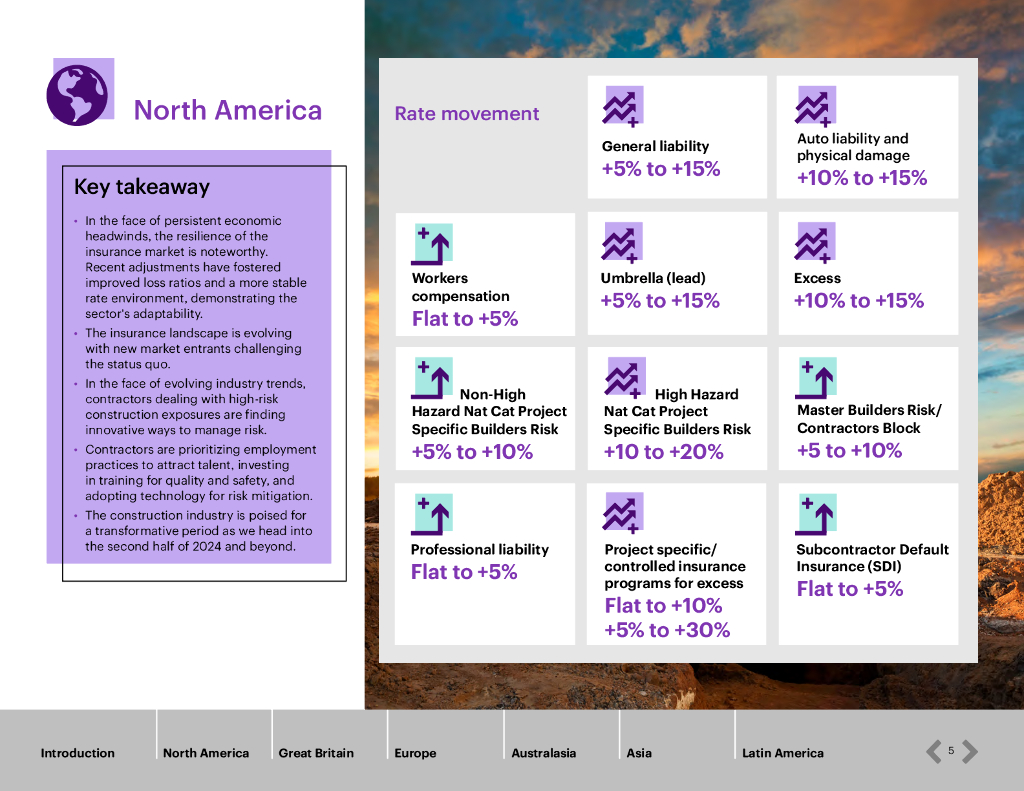
Task: Click the Subcontractor Default Insurance icon
Action: 816,515
